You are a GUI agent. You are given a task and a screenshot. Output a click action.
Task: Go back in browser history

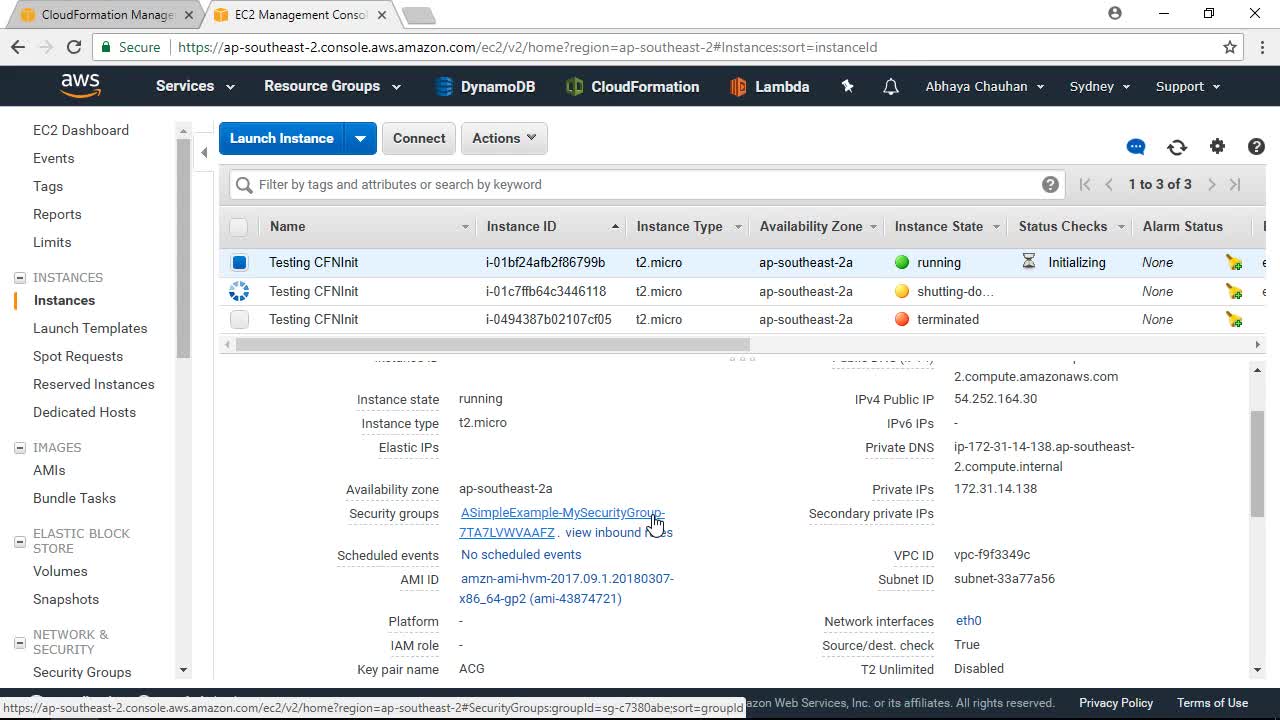click(18, 47)
